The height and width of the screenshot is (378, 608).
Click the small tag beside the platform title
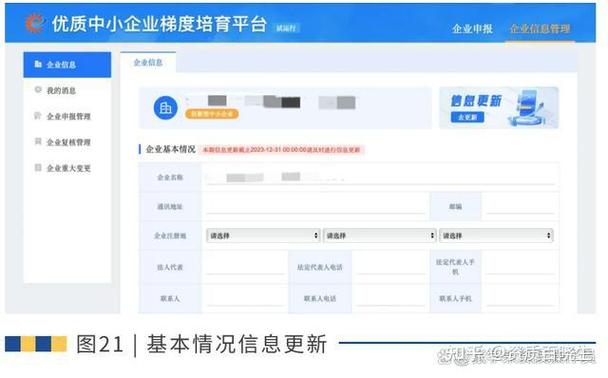pyautogui.click(x=286, y=28)
